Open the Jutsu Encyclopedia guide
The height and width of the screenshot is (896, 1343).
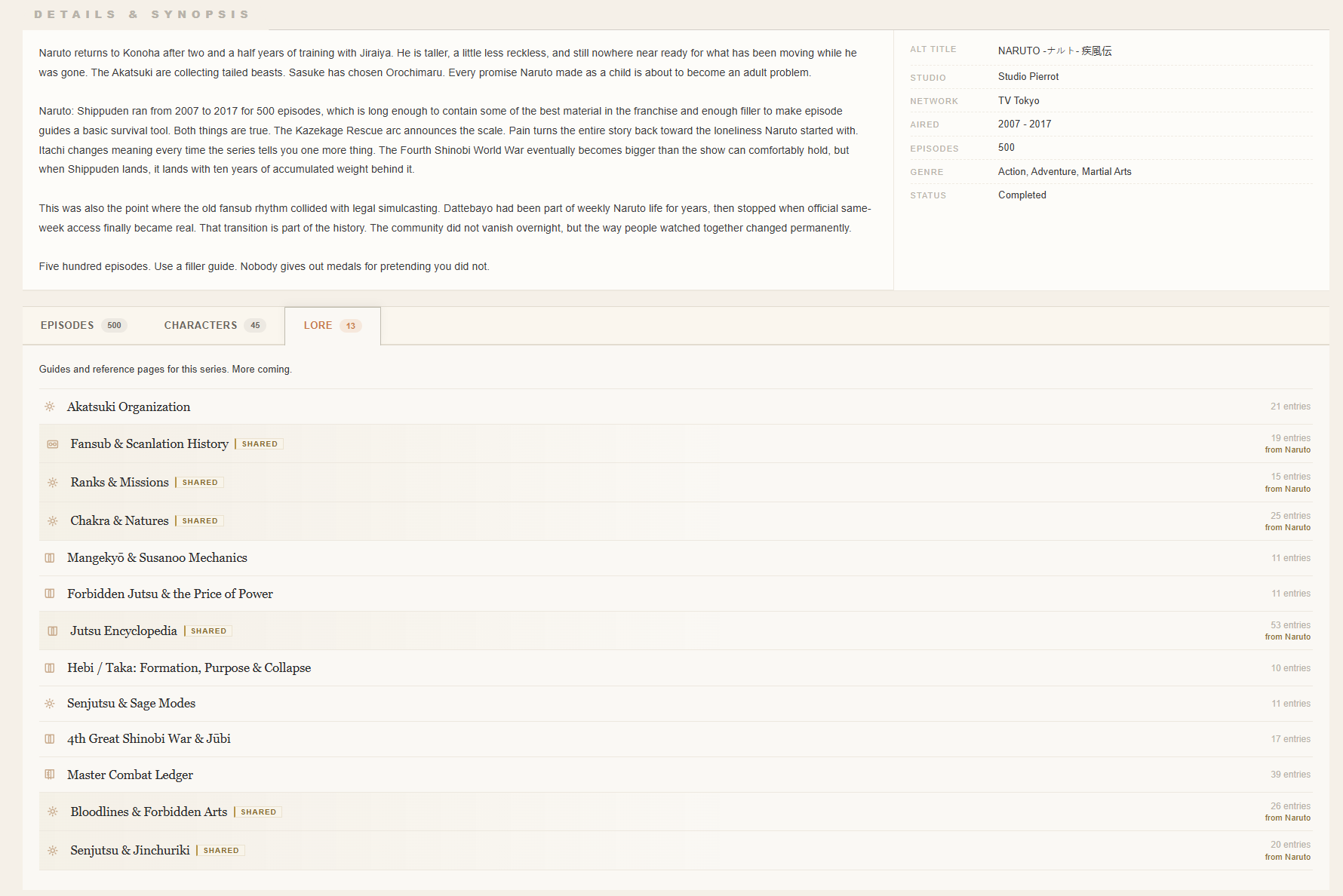[x=124, y=631]
